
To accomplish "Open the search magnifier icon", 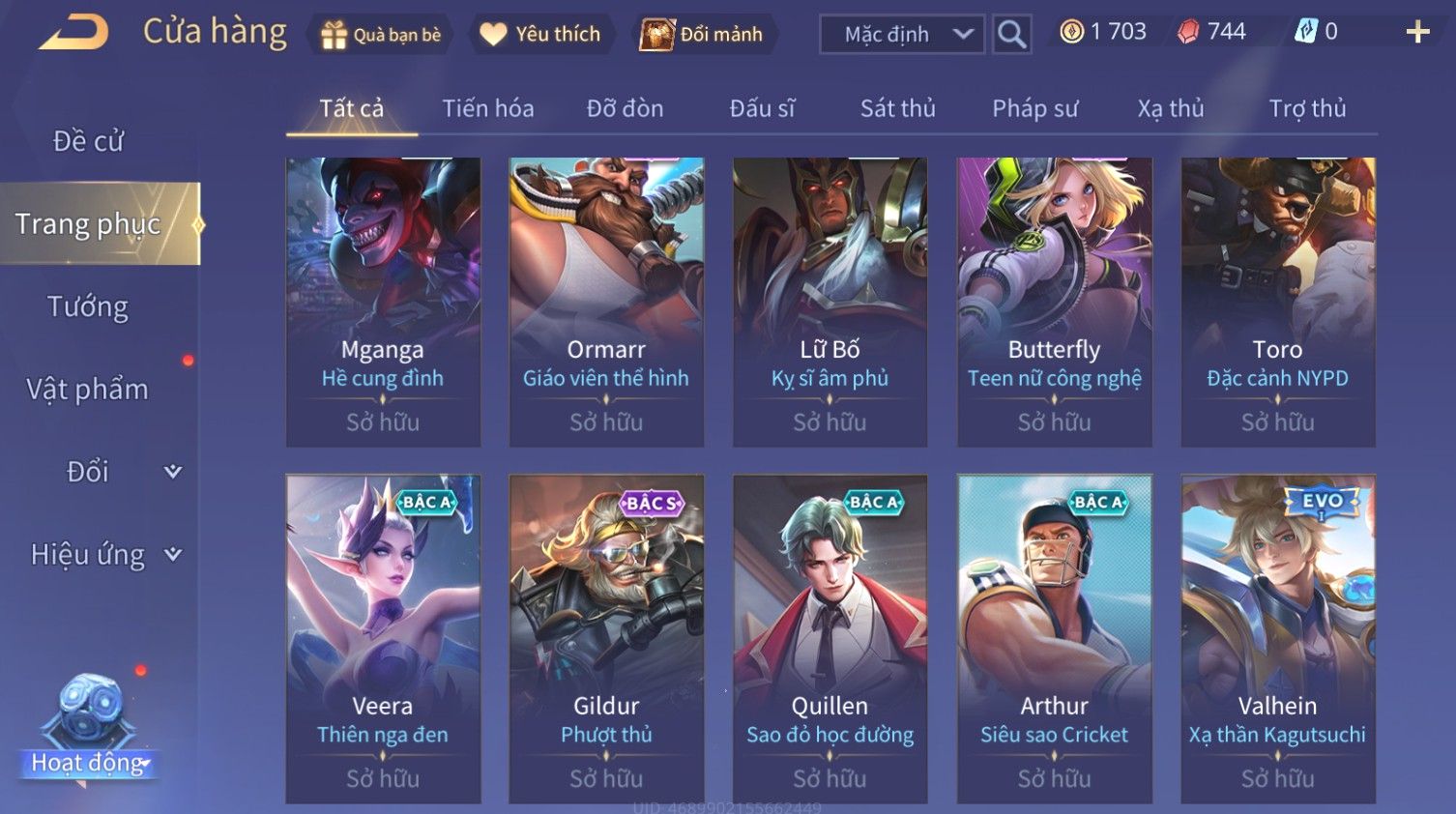I will click(x=1011, y=35).
